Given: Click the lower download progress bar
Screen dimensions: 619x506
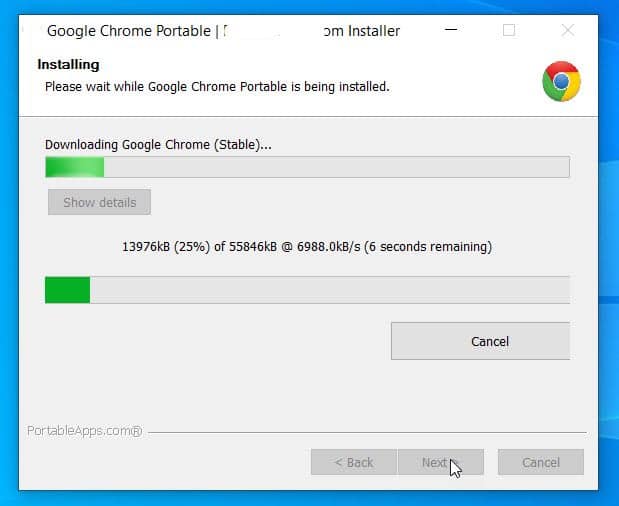Looking at the screenshot, I should coord(308,290).
